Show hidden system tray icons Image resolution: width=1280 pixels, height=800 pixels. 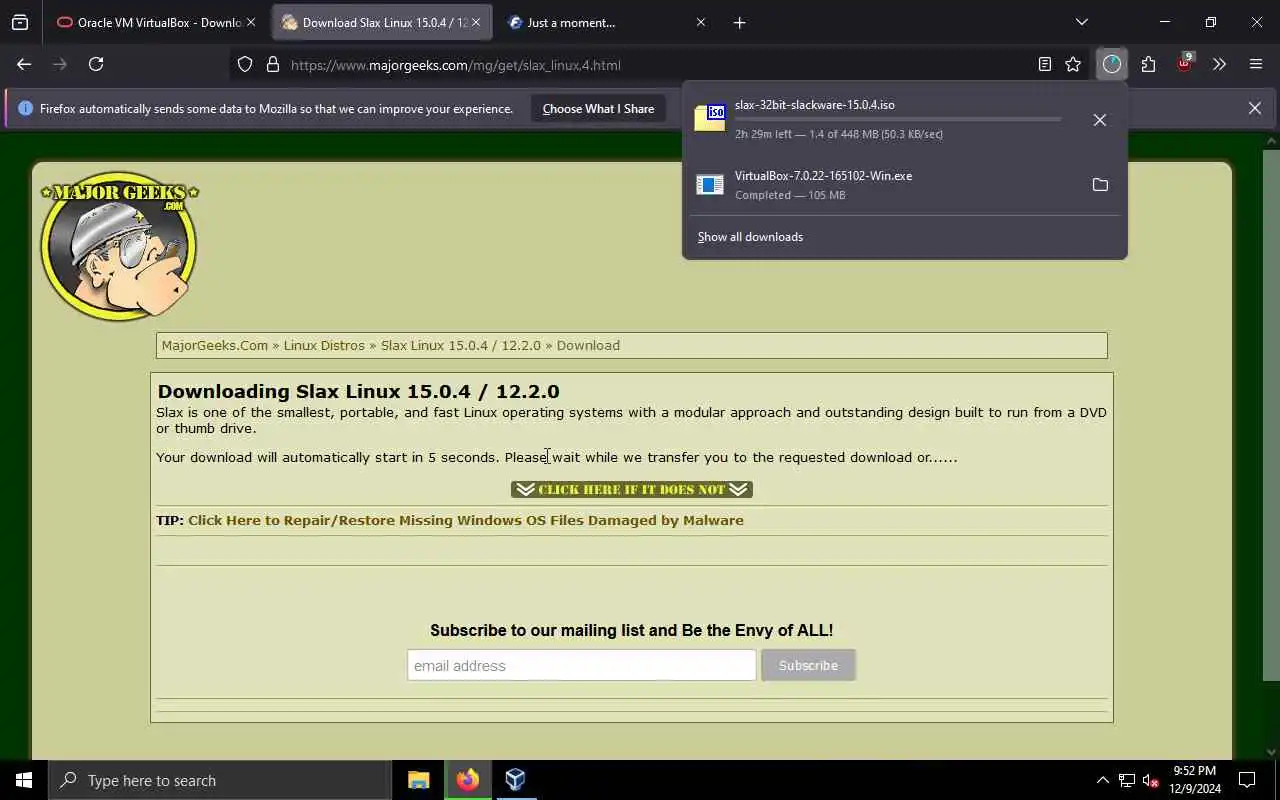click(x=1102, y=780)
